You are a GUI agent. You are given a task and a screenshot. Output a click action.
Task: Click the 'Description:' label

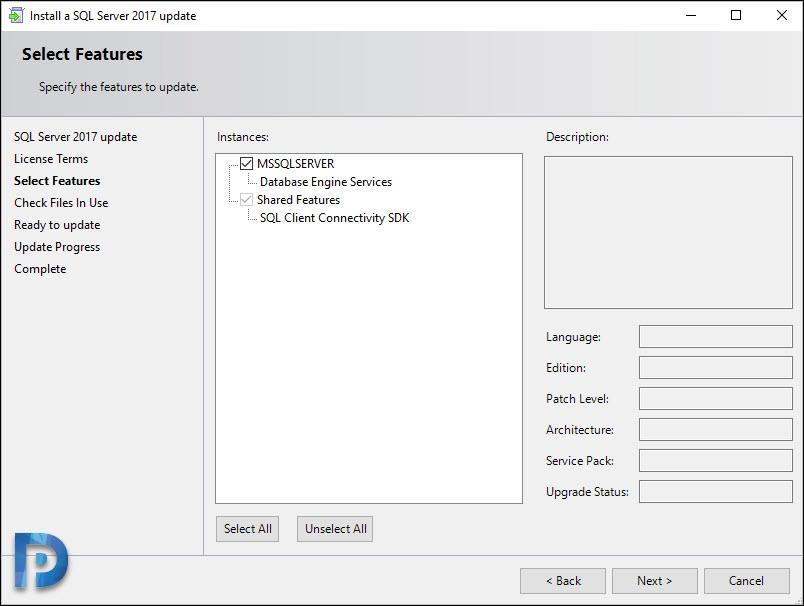(x=577, y=137)
